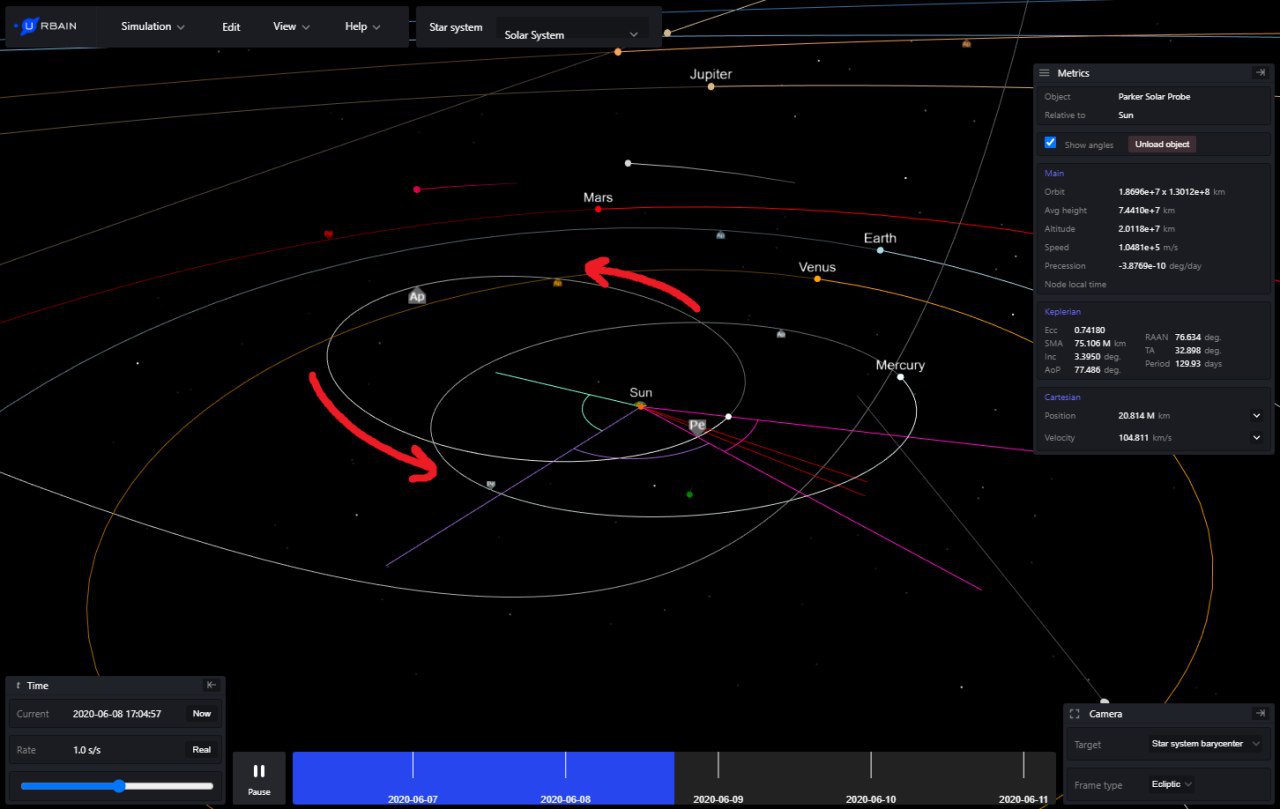Click the 2020-06-09 timeline marker

tap(718, 799)
